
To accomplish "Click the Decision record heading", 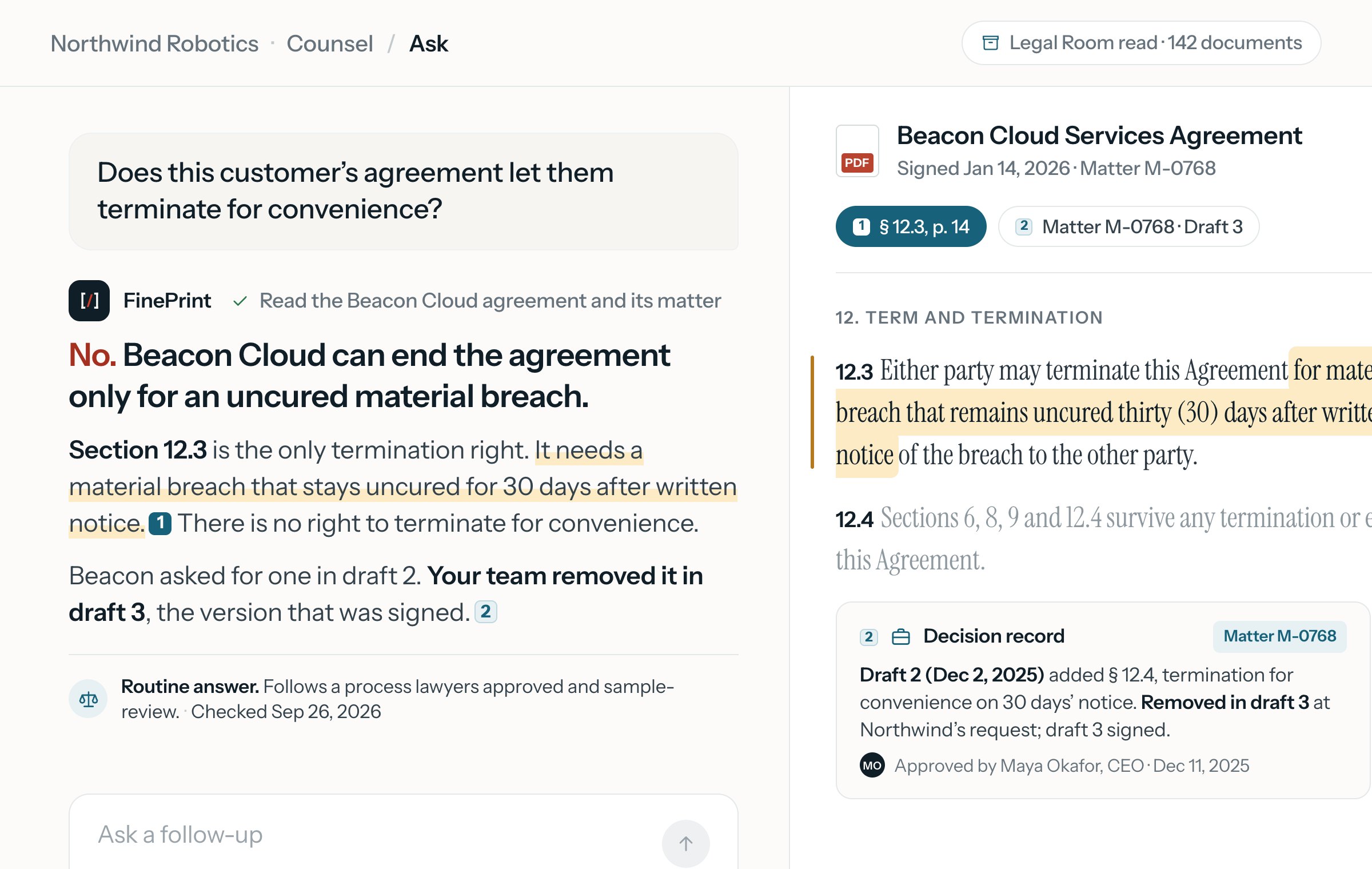I will coord(994,636).
